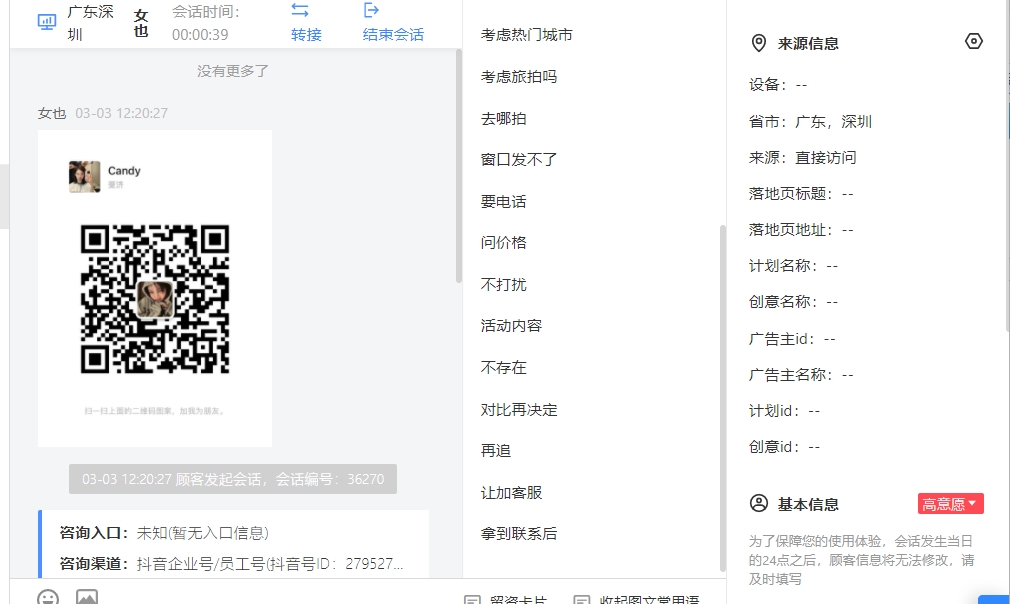This screenshot has height=604, width=1010.
Task: Click the 设备 source info row
Action: (777, 85)
